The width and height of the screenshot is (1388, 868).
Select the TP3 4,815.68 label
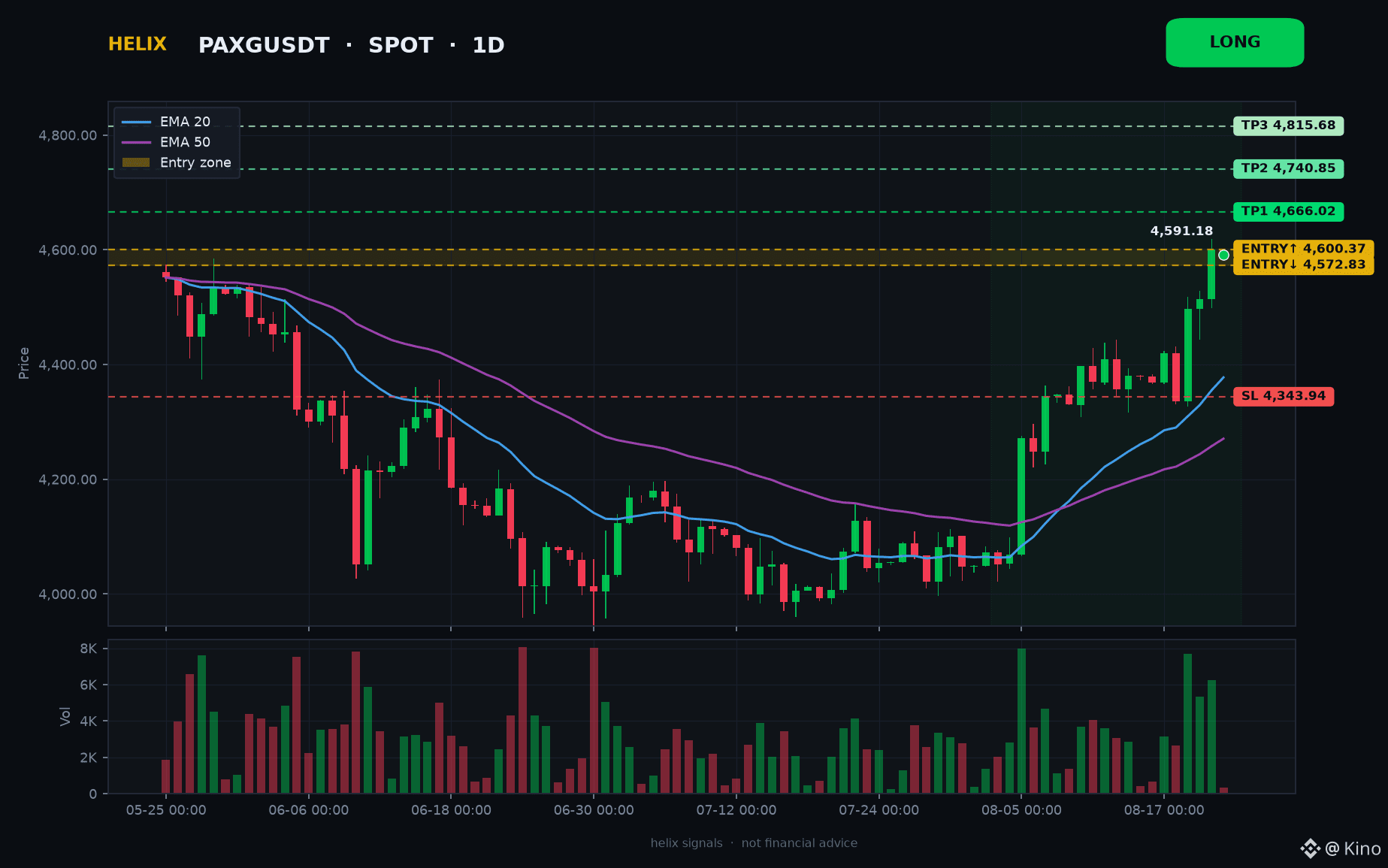pos(1288,126)
